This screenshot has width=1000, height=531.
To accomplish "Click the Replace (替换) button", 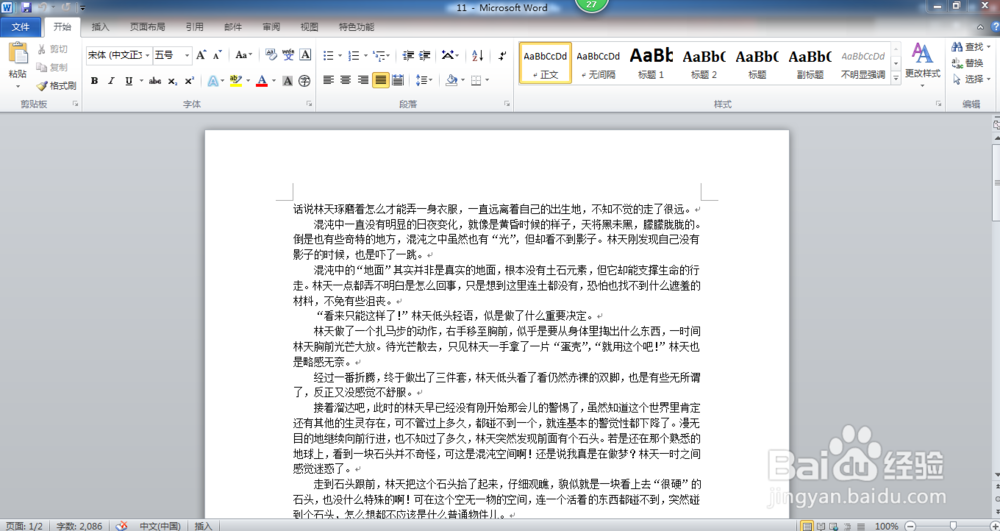I will [x=968, y=63].
